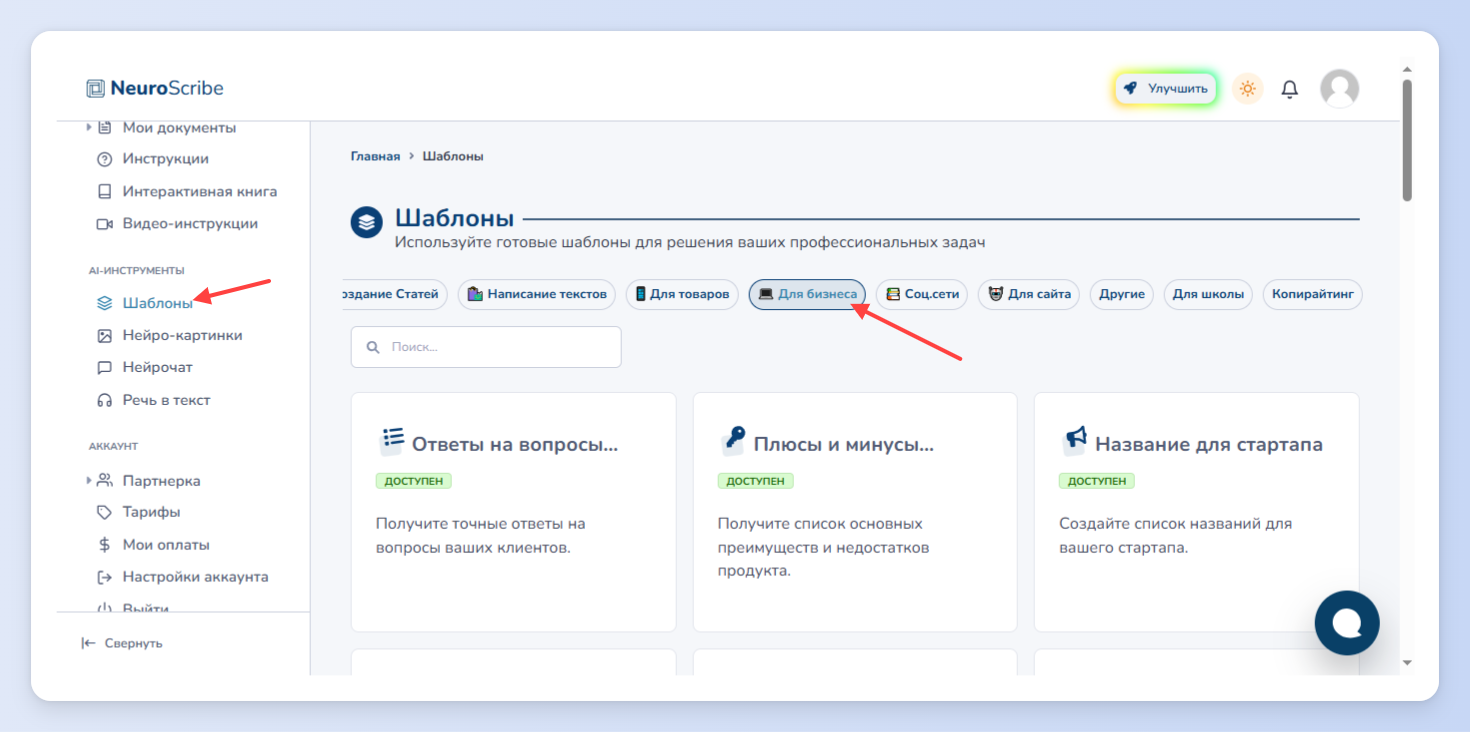Select the Для товаров category tab
Screen dimensions: 1470x732
click(682, 294)
